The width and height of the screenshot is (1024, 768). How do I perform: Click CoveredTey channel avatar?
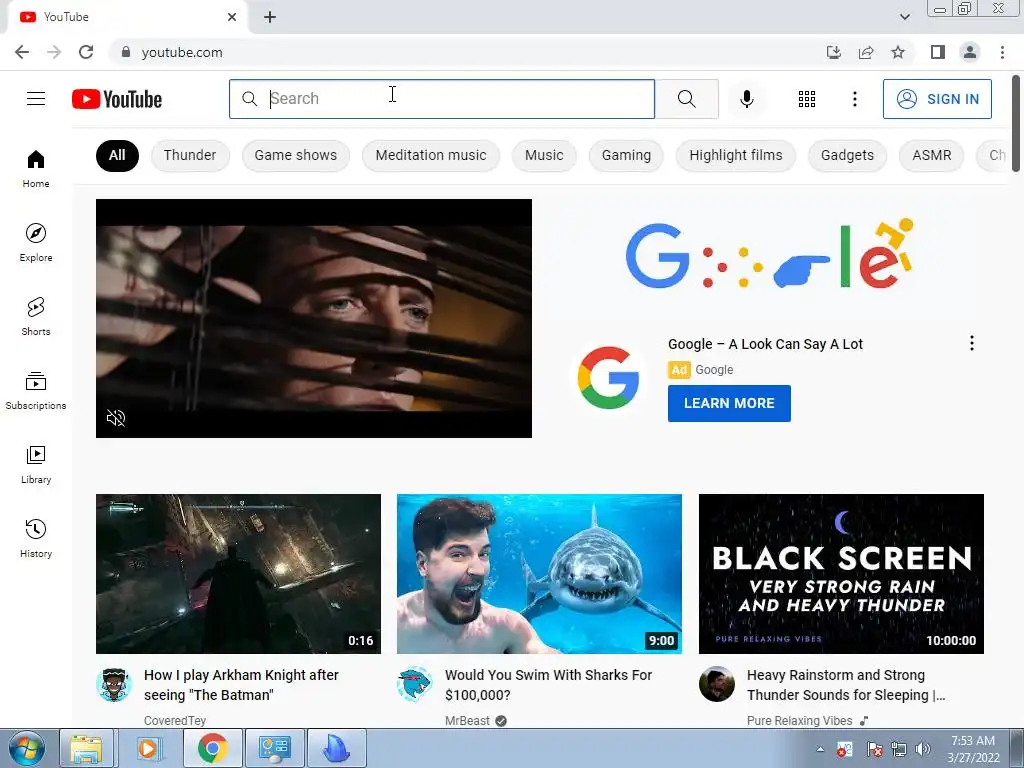point(114,684)
